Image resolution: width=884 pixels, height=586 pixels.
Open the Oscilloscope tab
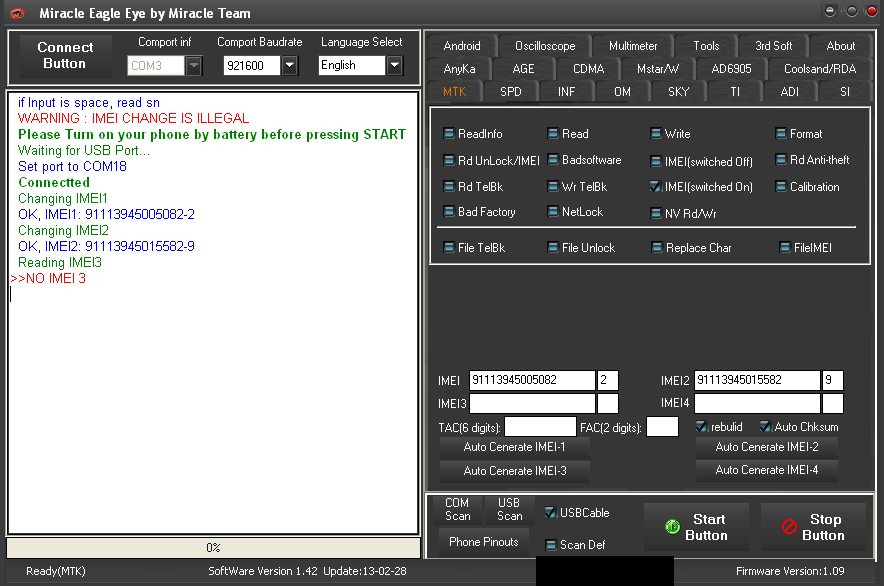pyautogui.click(x=545, y=46)
